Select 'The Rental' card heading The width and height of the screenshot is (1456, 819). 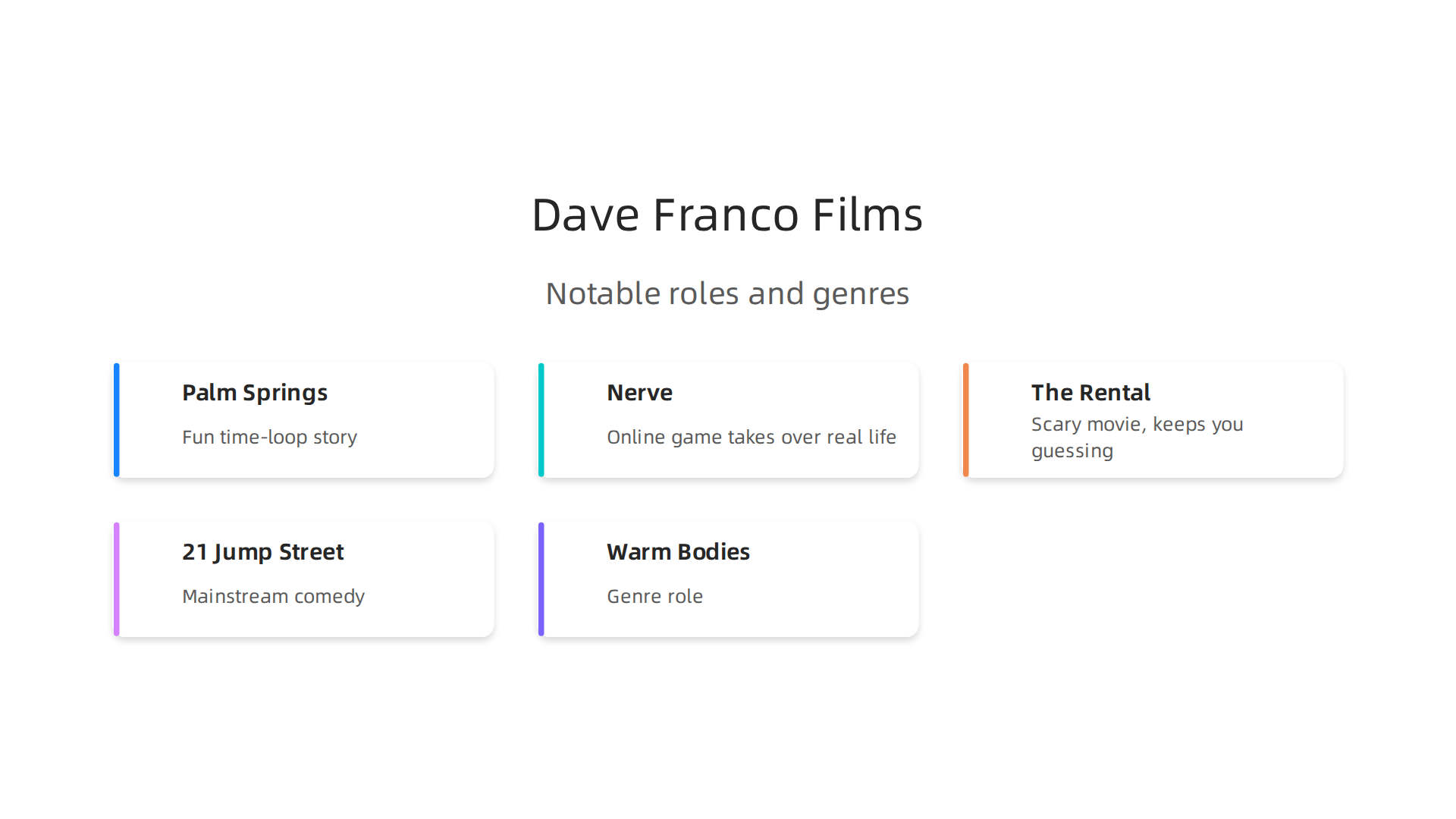pos(1090,393)
